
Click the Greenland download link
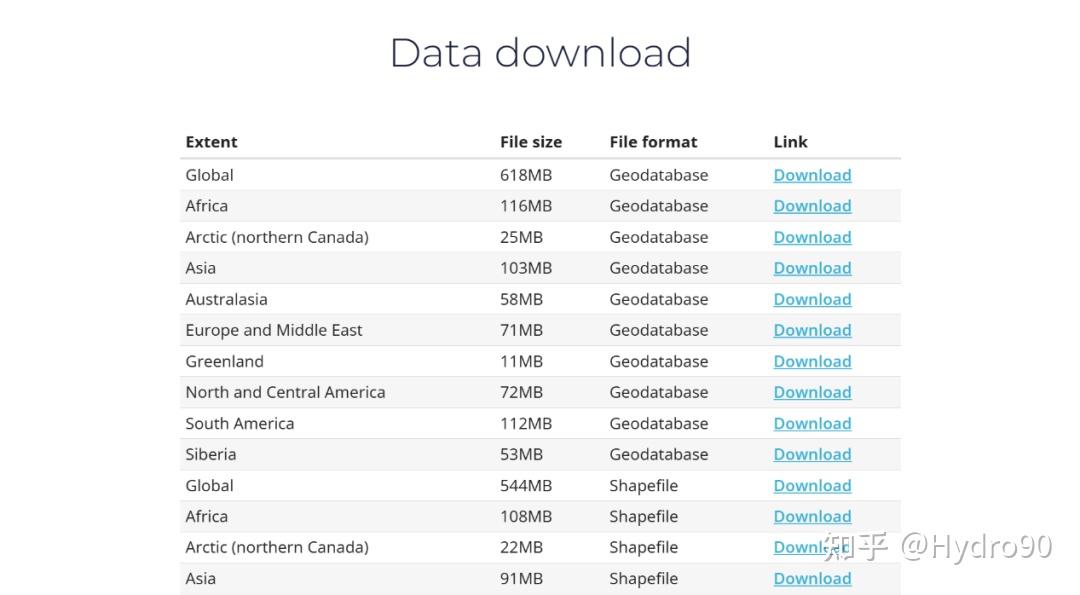coord(812,361)
